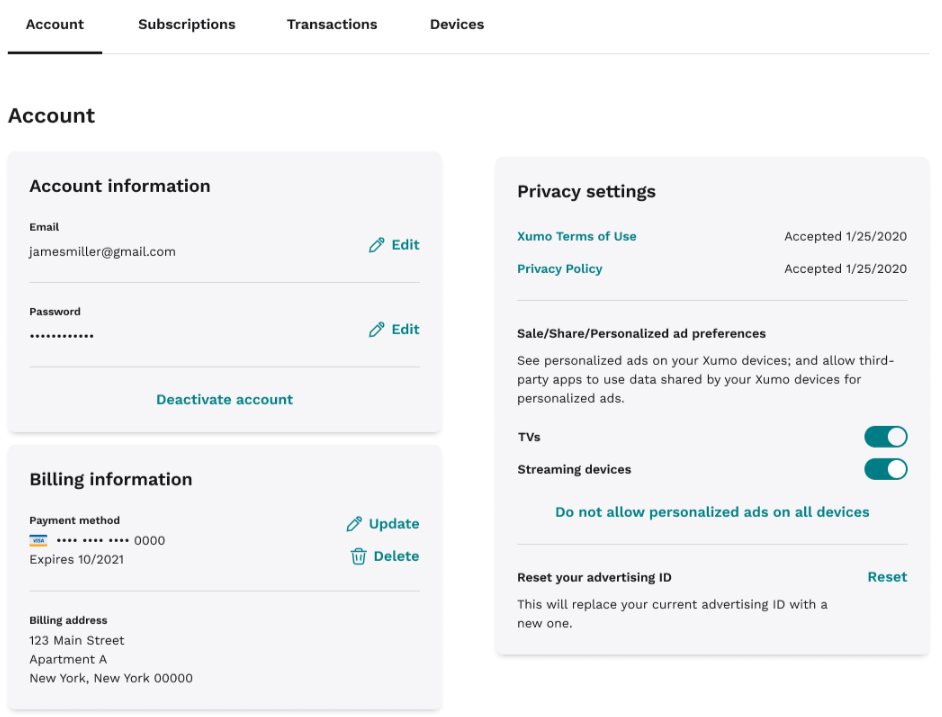Click the Reset your advertising ID label

click(594, 578)
